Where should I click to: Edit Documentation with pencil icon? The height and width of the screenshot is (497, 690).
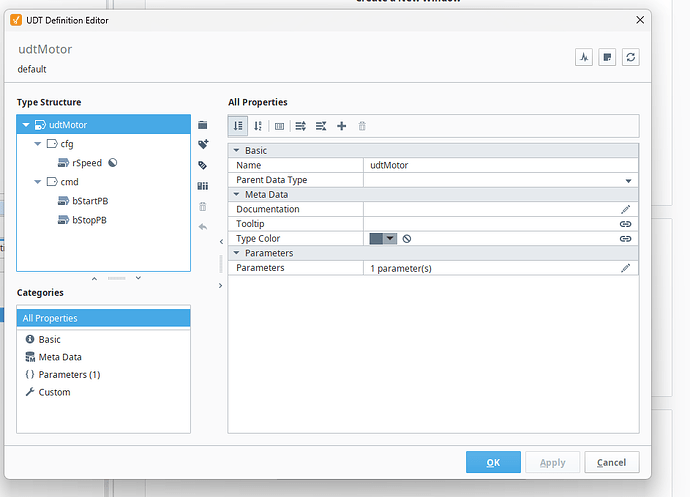click(x=625, y=209)
